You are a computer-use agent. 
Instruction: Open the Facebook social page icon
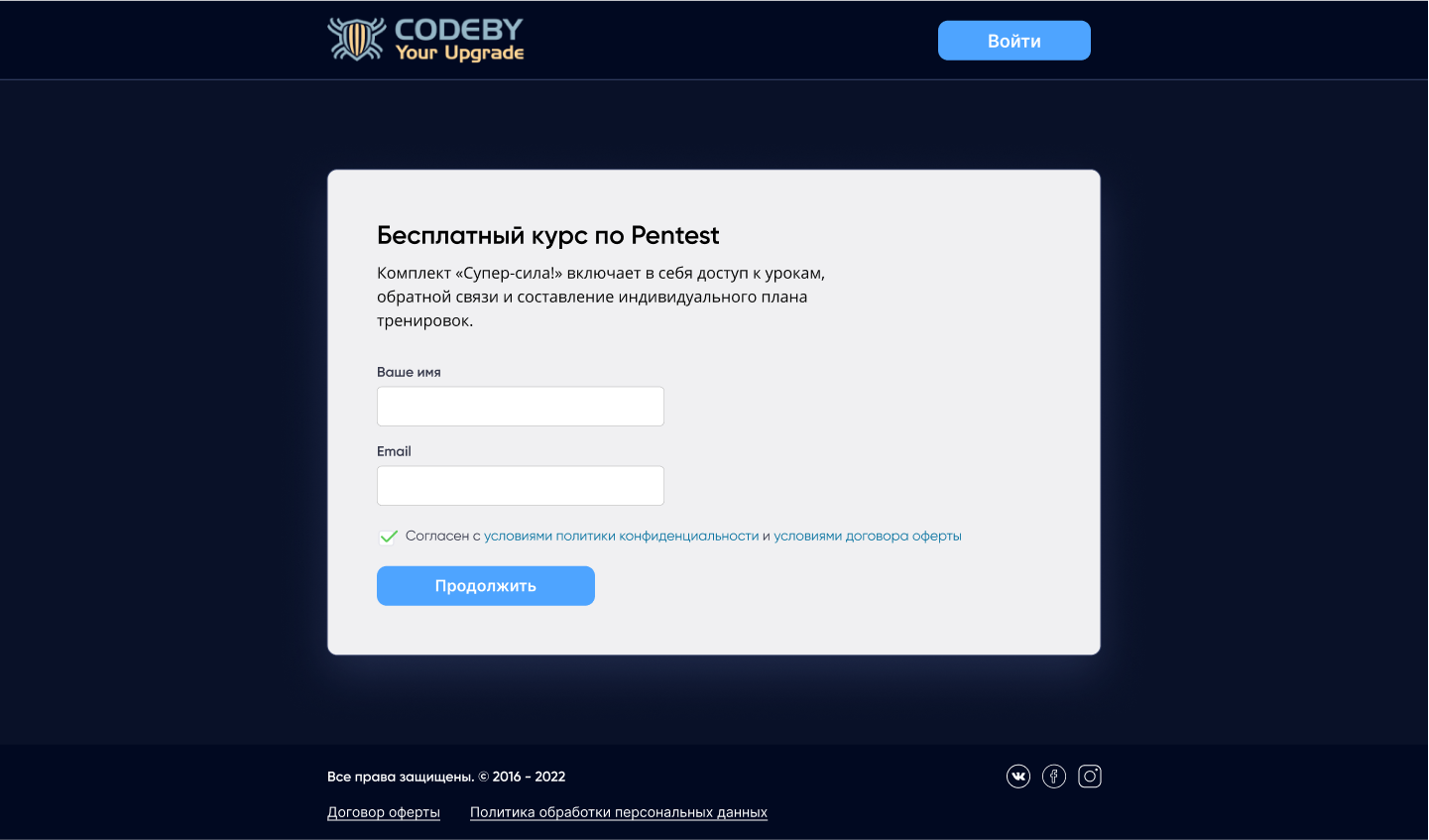tap(1054, 777)
